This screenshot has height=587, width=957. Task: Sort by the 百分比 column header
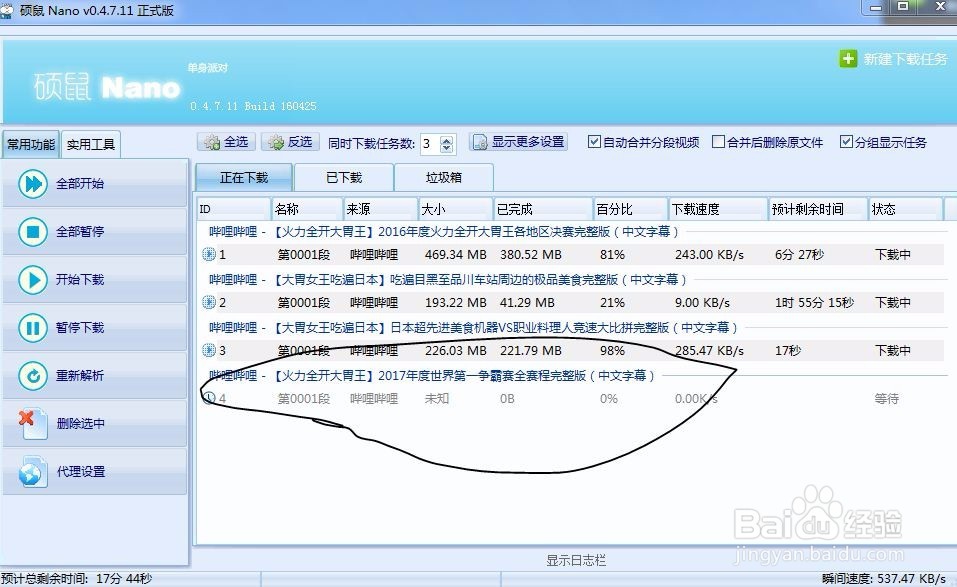click(630, 209)
